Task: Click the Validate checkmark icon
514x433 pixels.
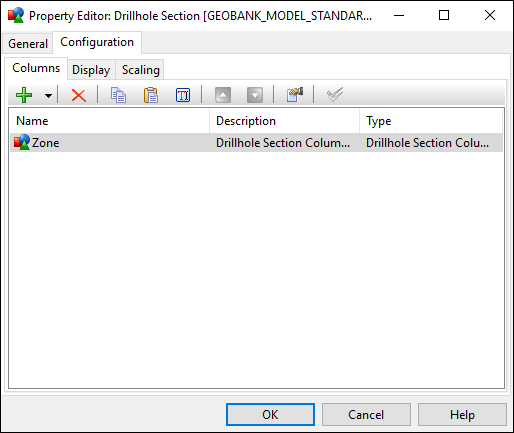Action: (x=335, y=95)
